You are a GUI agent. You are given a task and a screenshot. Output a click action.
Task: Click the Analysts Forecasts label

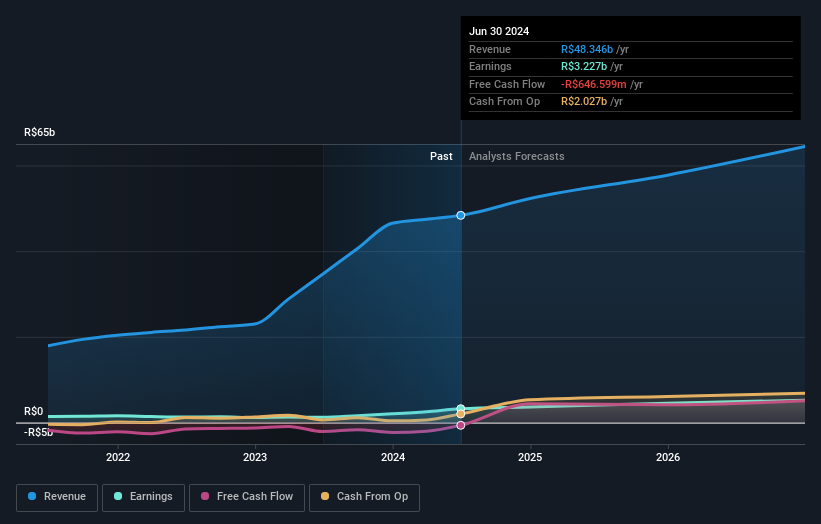point(517,157)
